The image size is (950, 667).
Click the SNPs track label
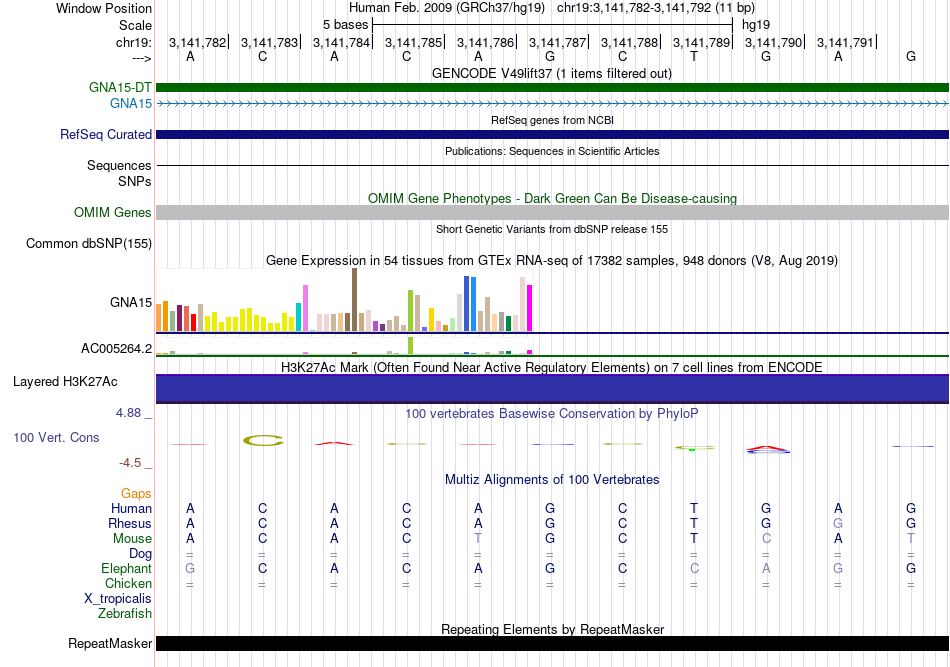(135, 181)
